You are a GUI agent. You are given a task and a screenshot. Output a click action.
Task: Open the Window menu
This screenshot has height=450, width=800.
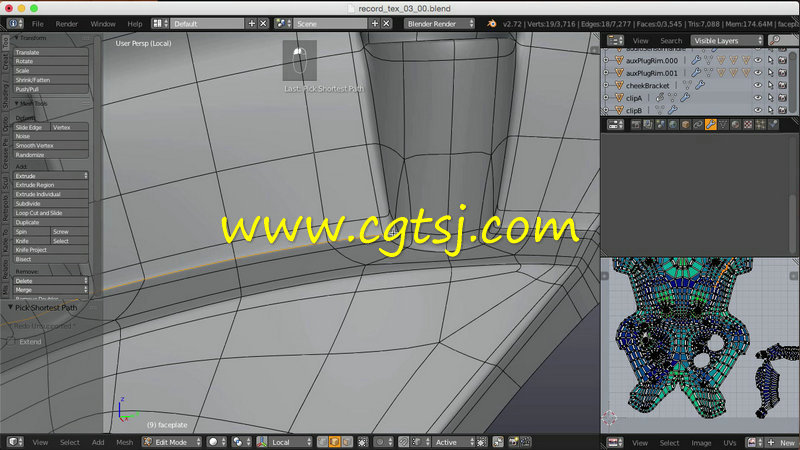[x=103, y=24]
